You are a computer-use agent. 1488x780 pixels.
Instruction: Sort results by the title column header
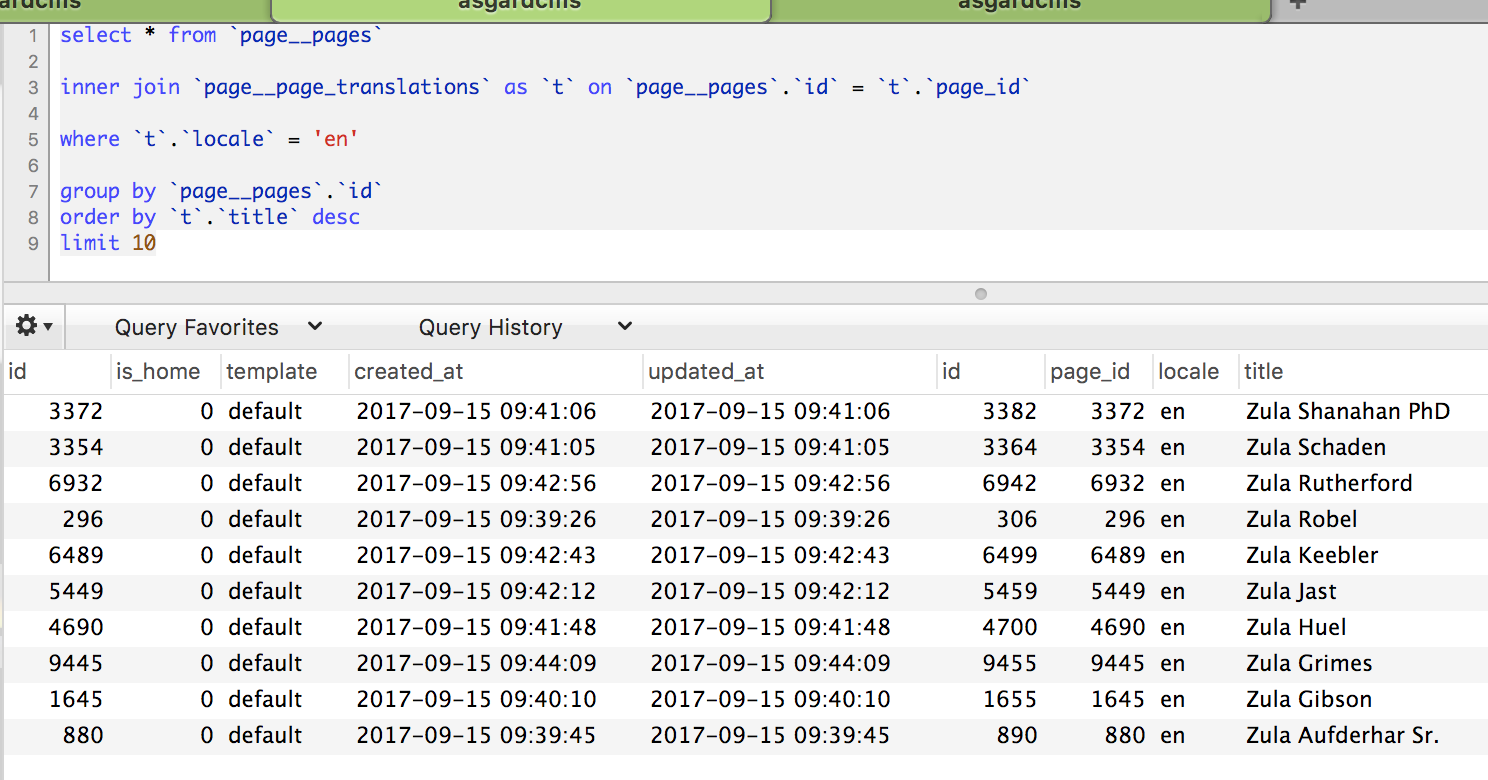(x=1263, y=371)
